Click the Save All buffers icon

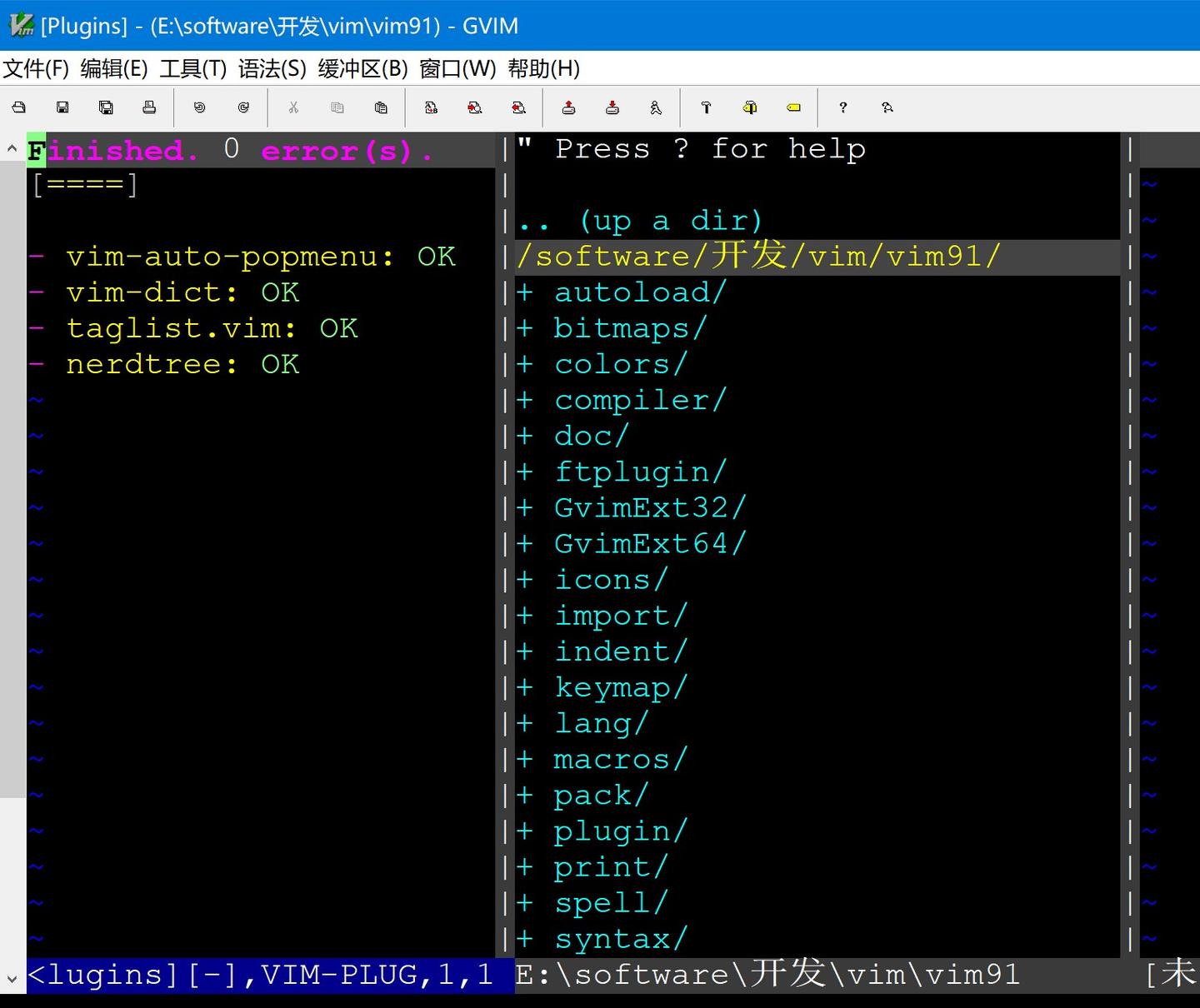[x=106, y=107]
